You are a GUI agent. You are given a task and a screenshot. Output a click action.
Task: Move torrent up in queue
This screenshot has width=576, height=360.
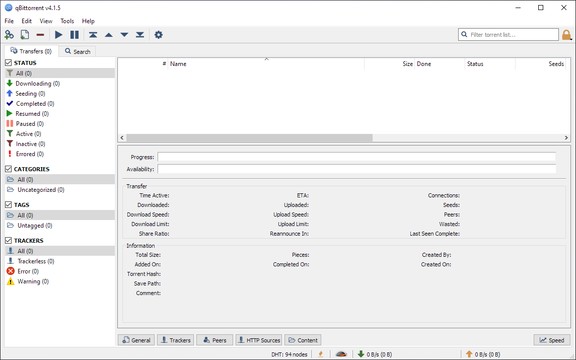pyautogui.click(x=109, y=35)
